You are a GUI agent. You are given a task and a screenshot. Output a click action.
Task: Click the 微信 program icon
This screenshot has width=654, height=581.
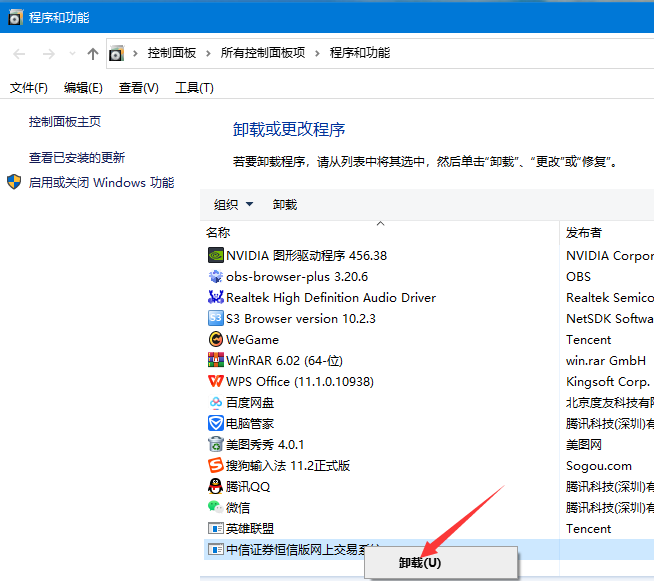pos(216,507)
